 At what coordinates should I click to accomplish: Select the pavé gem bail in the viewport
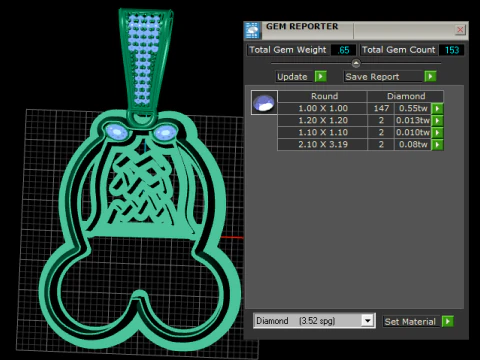(146, 60)
